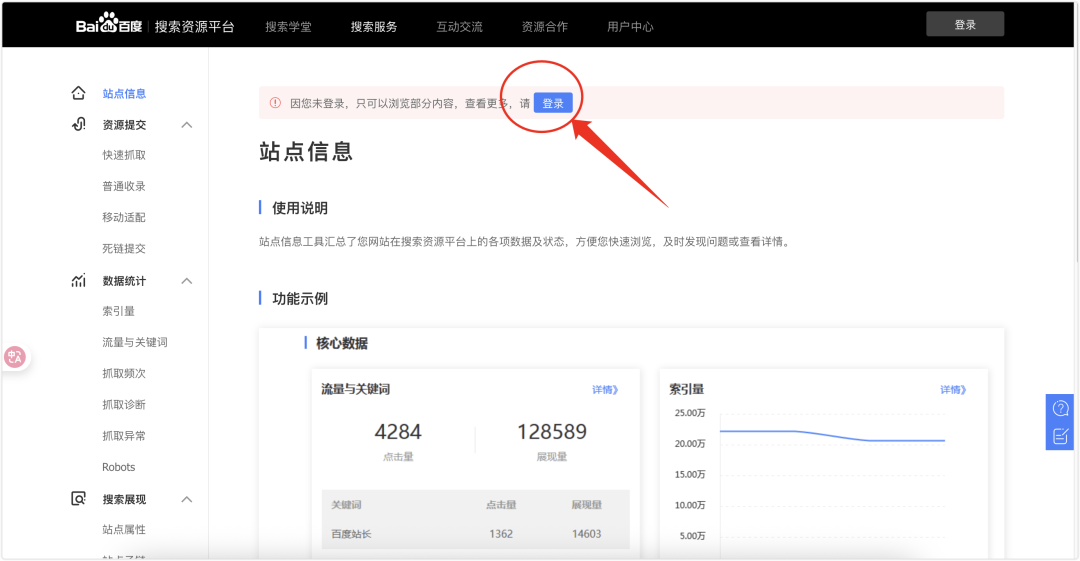Select 流量与关键词 in sidebar
This screenshot has height=561, width=1080.
[135, 342]
